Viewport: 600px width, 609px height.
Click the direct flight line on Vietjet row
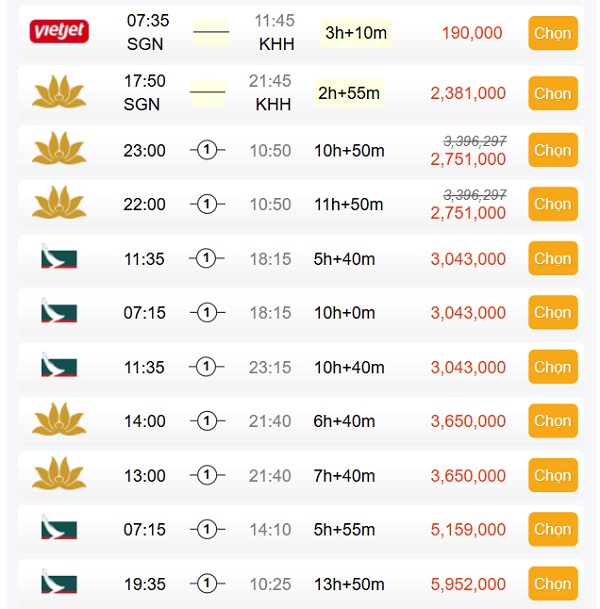(x=210, y=33)
